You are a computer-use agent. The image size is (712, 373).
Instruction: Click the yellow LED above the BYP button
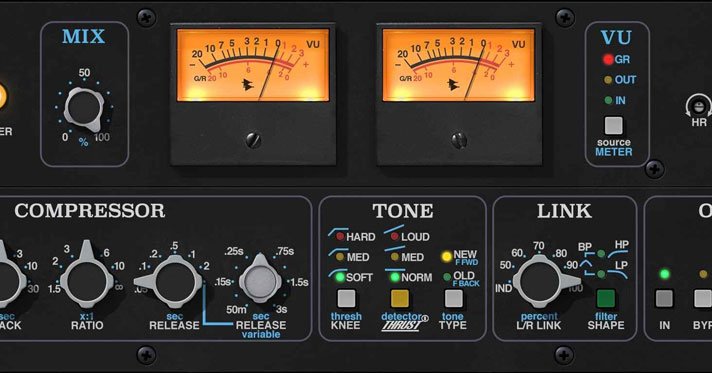point(703,274)
